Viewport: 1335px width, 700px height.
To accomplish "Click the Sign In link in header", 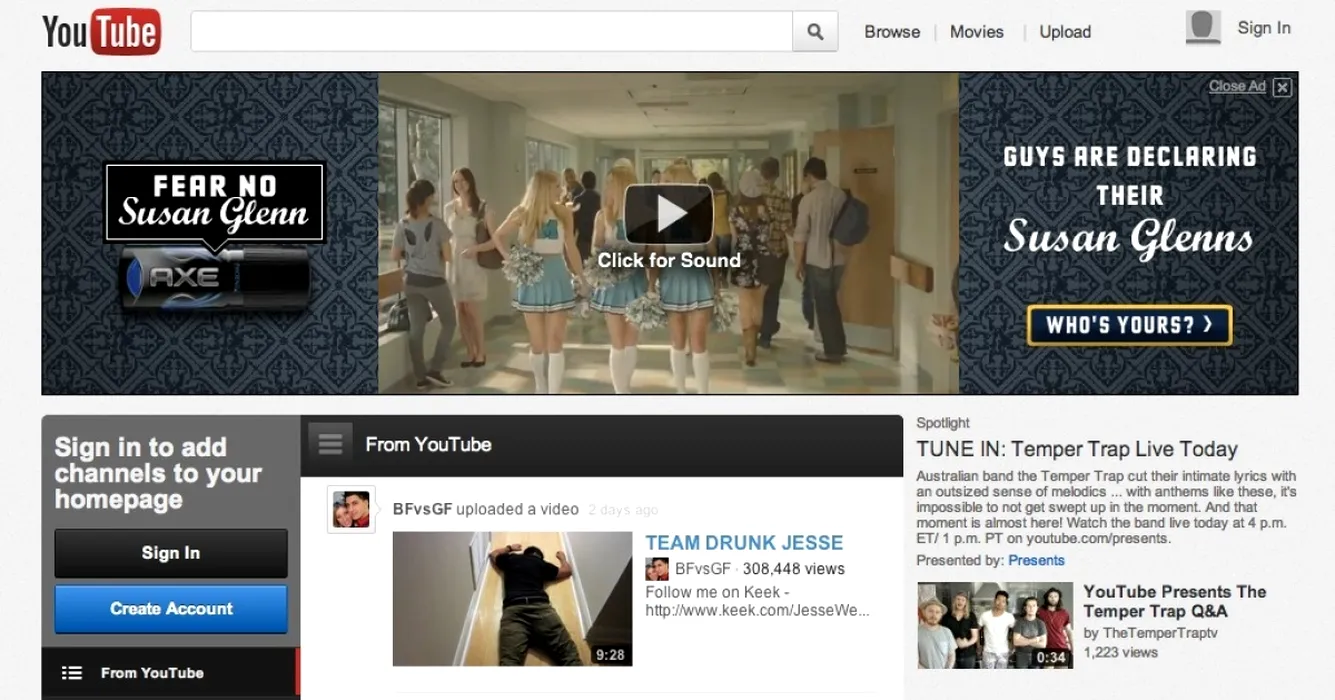I will 1264,28.
